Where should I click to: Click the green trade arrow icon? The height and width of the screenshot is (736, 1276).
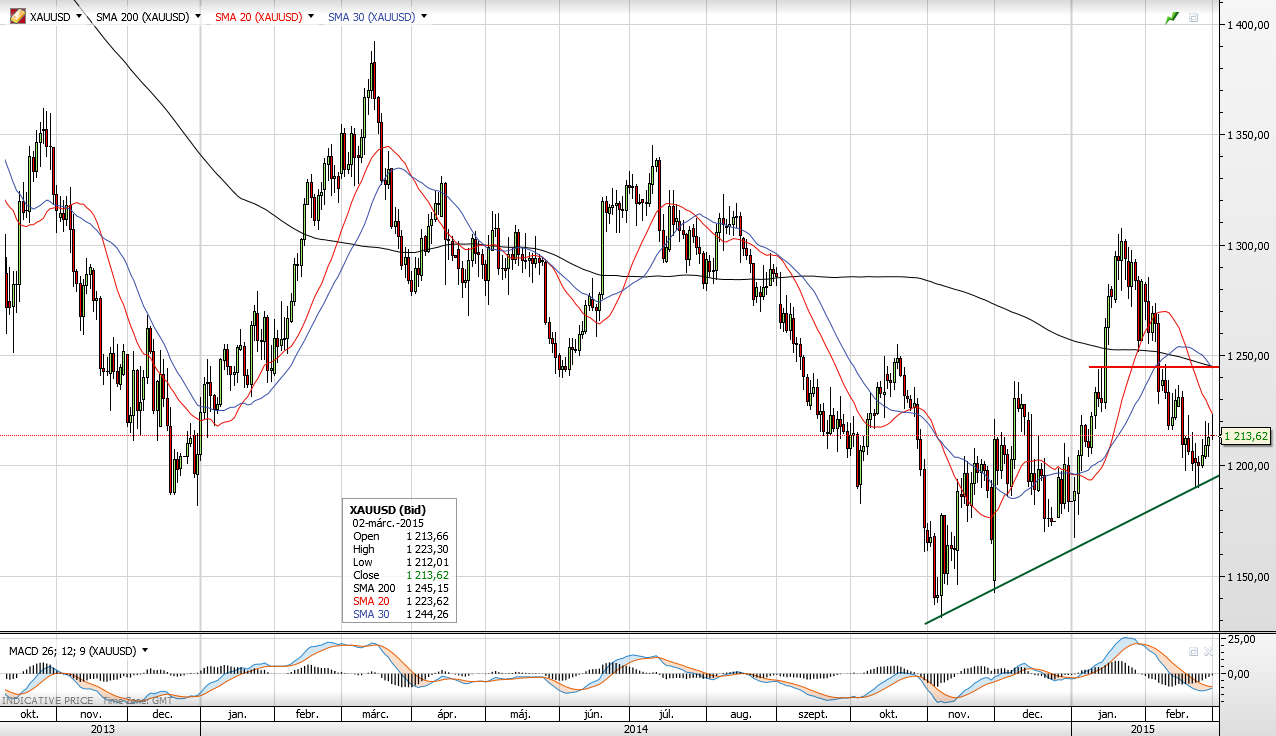(1171, 17)
